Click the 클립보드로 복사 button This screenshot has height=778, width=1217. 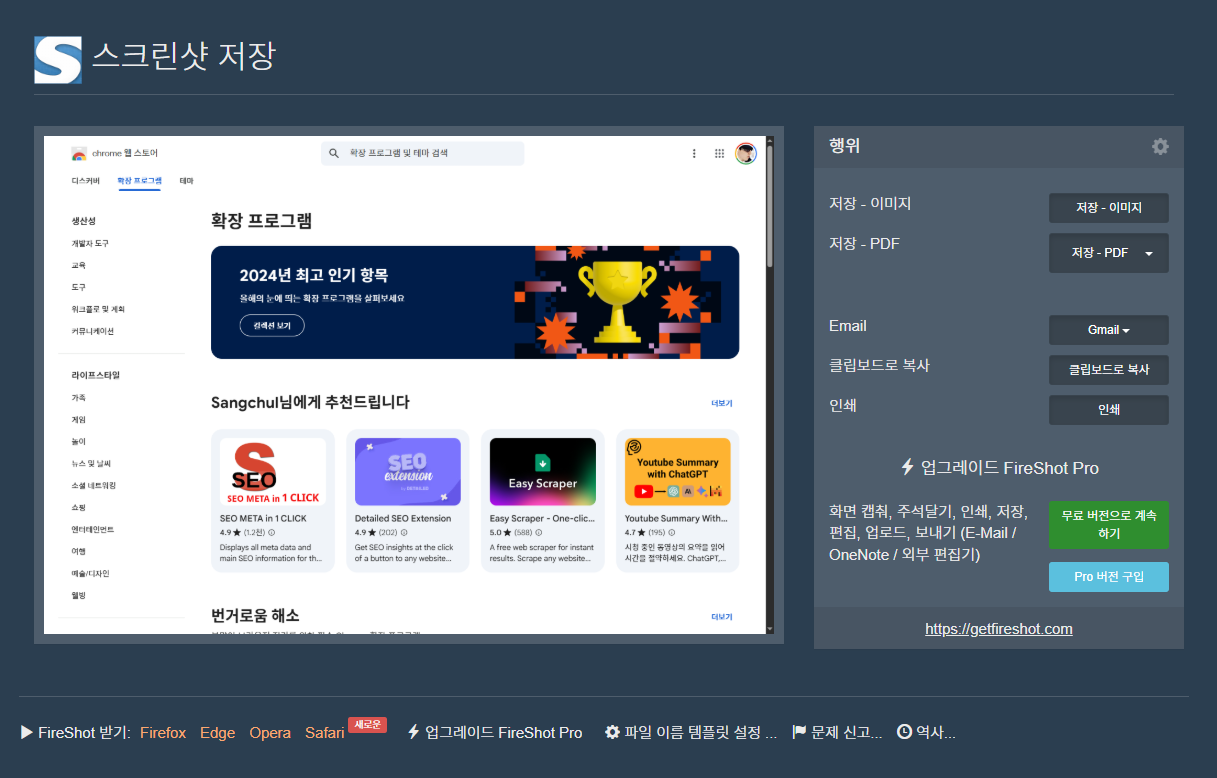(x=1108, y=370)
